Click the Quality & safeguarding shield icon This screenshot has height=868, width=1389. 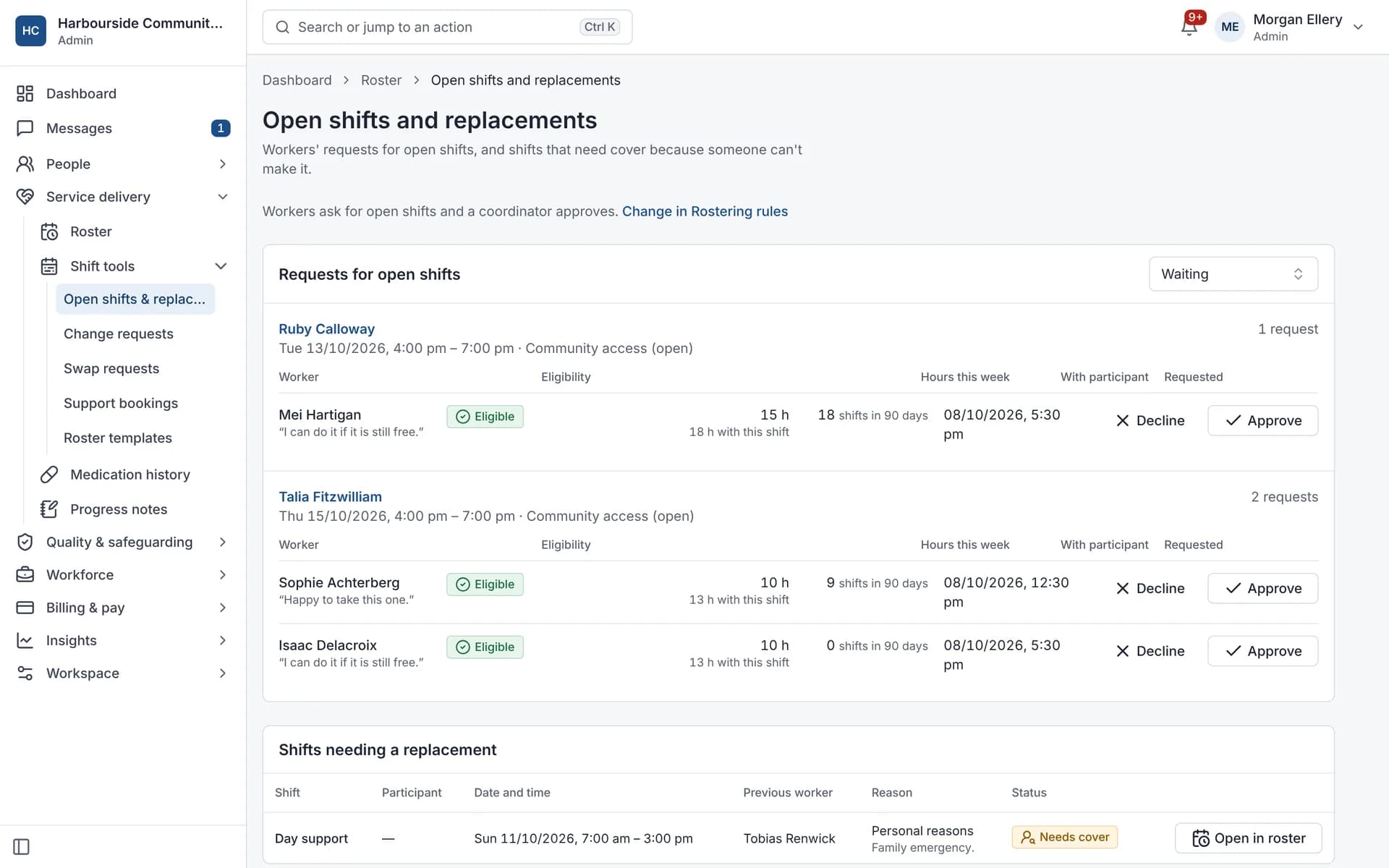click(25, 542)
